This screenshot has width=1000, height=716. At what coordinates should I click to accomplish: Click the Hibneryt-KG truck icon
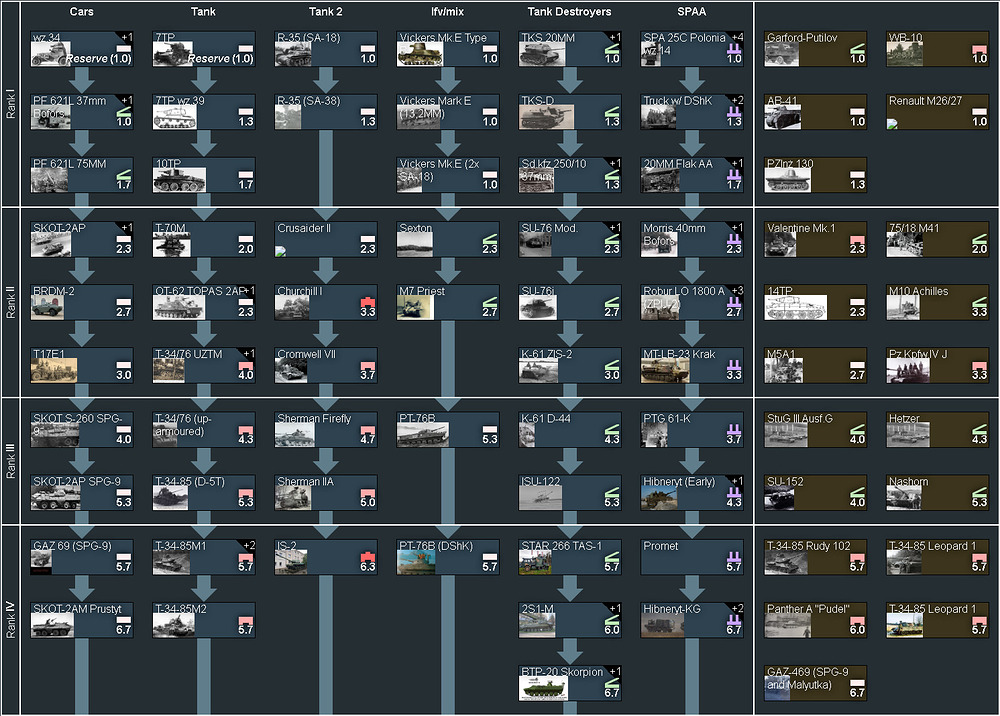tap(665, 626)
